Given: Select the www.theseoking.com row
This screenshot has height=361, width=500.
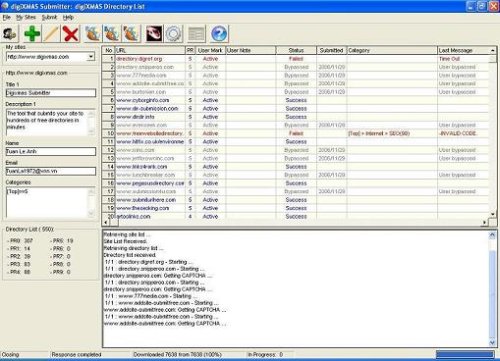Looking at the screenshot, I should [x=296, y=208].
